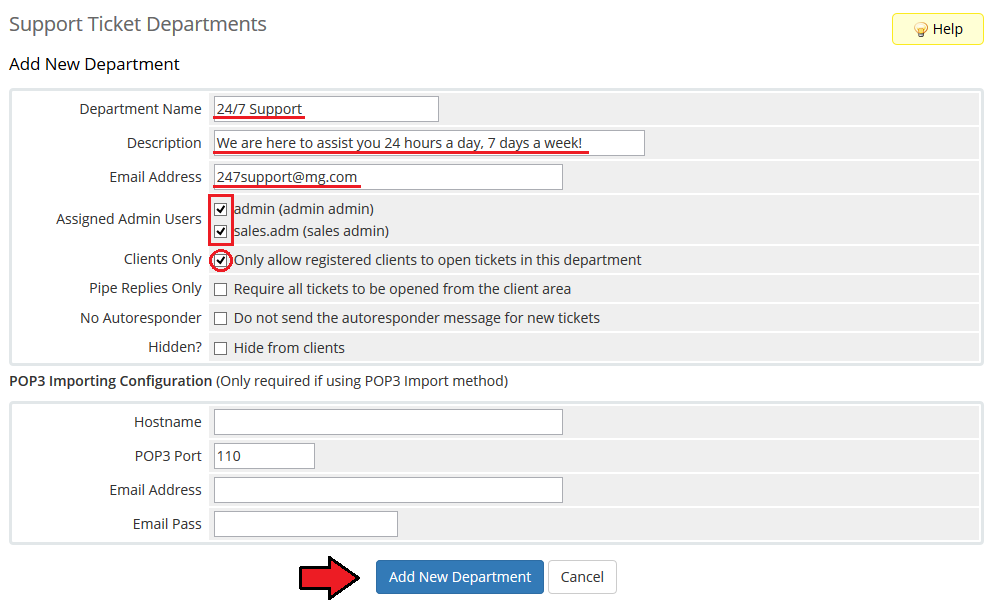Click the 'Support Ticket Departments' page heading
The height and width of the screenshot is (612, 995).
point(138,24)
